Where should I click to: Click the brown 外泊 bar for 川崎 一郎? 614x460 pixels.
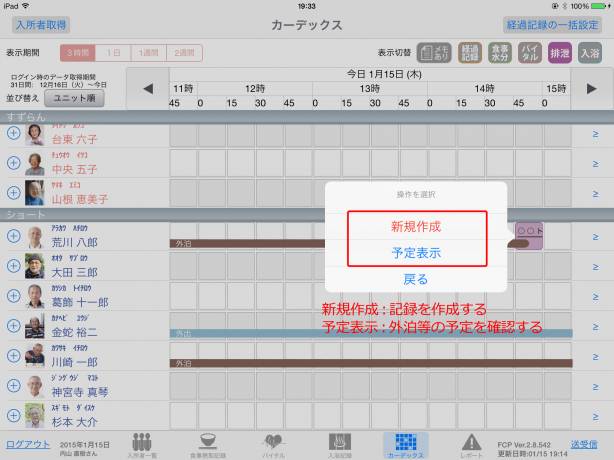click(370, 363)
